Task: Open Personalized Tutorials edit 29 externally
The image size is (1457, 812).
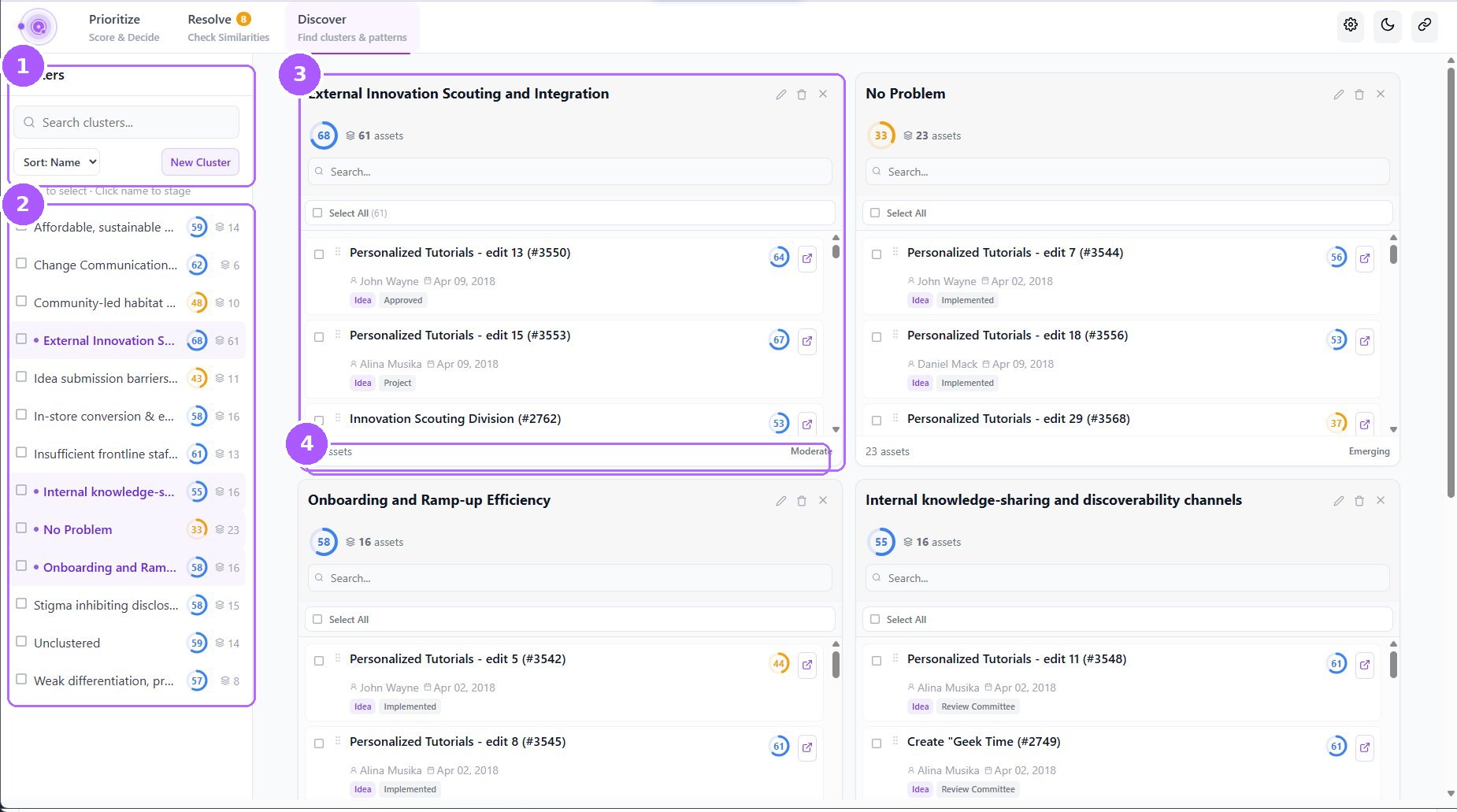Action: 1365,424
